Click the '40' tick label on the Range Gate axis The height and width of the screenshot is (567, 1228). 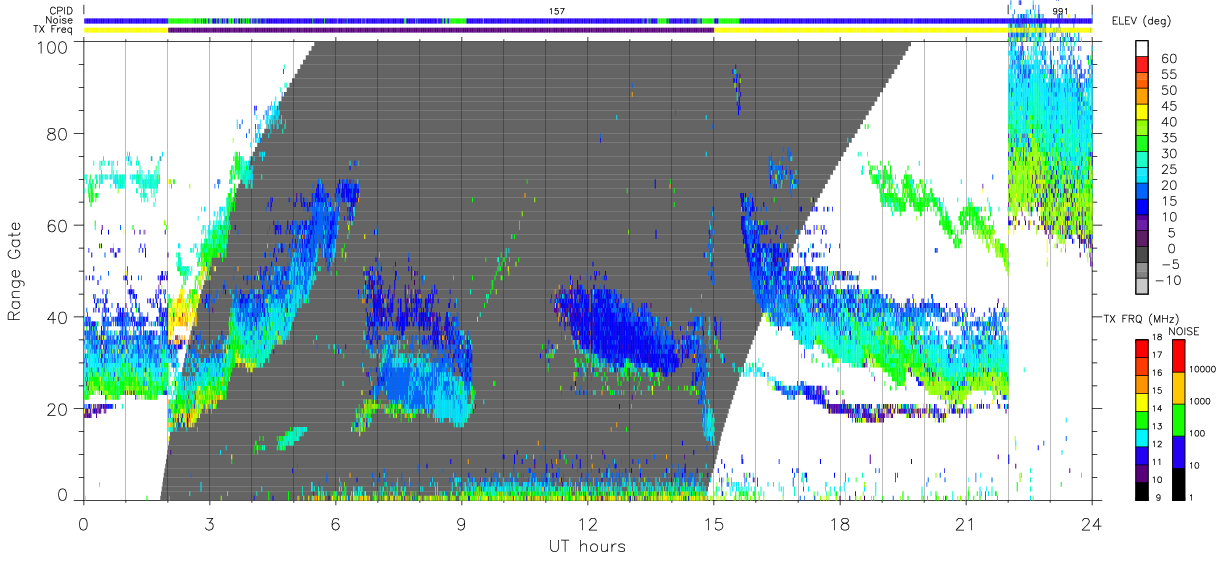[x=58, y=318]
